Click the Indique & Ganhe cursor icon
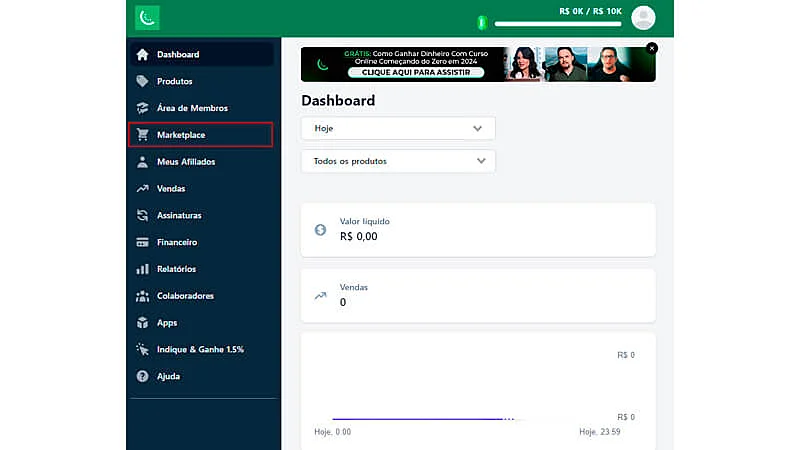This screenshot has height=450, width=800. (142, 349)
